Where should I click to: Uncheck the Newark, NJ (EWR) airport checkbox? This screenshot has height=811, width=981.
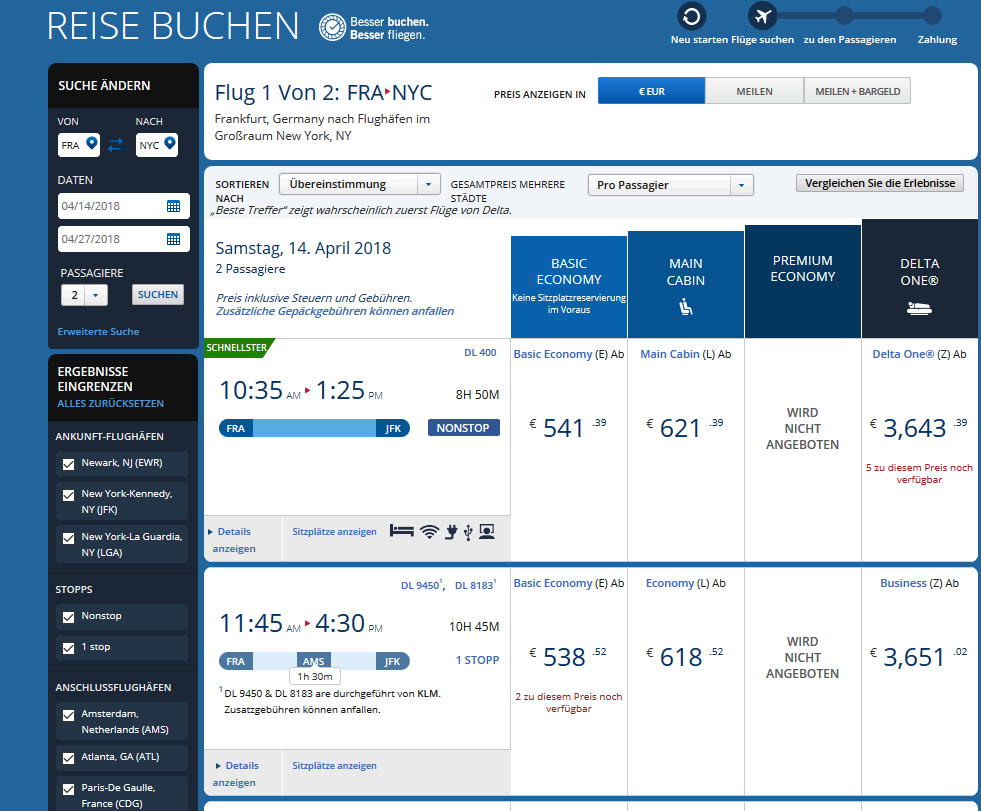point(69,464)
